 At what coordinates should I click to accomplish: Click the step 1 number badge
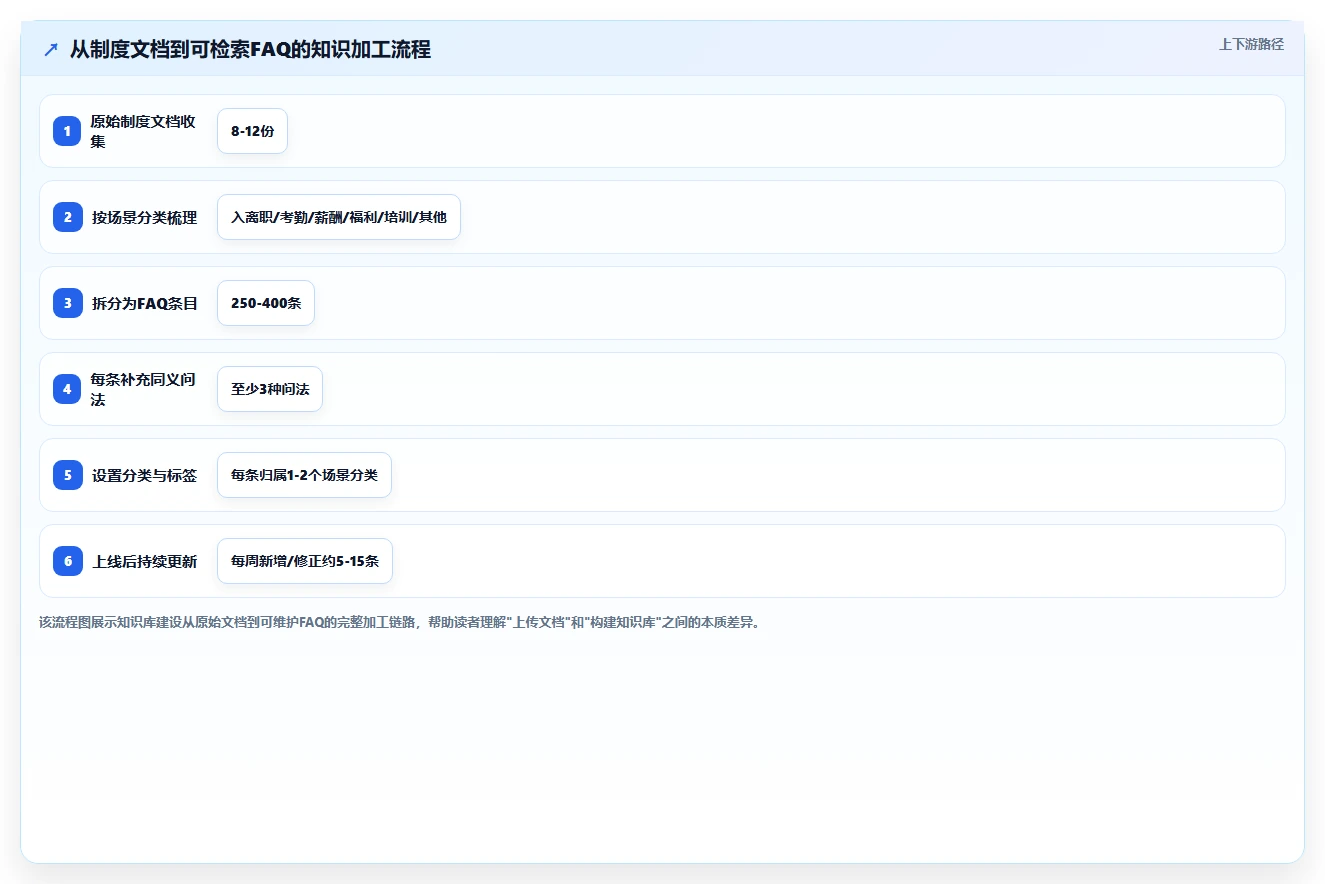click(x=67, y=131)
